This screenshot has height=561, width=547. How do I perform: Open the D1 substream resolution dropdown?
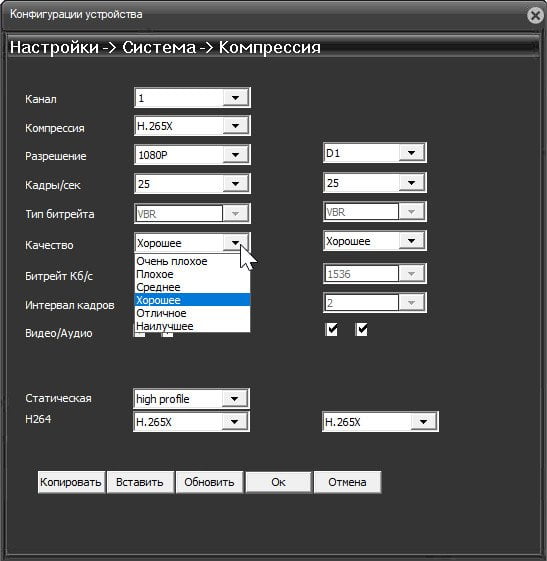(x=375, y=153)
